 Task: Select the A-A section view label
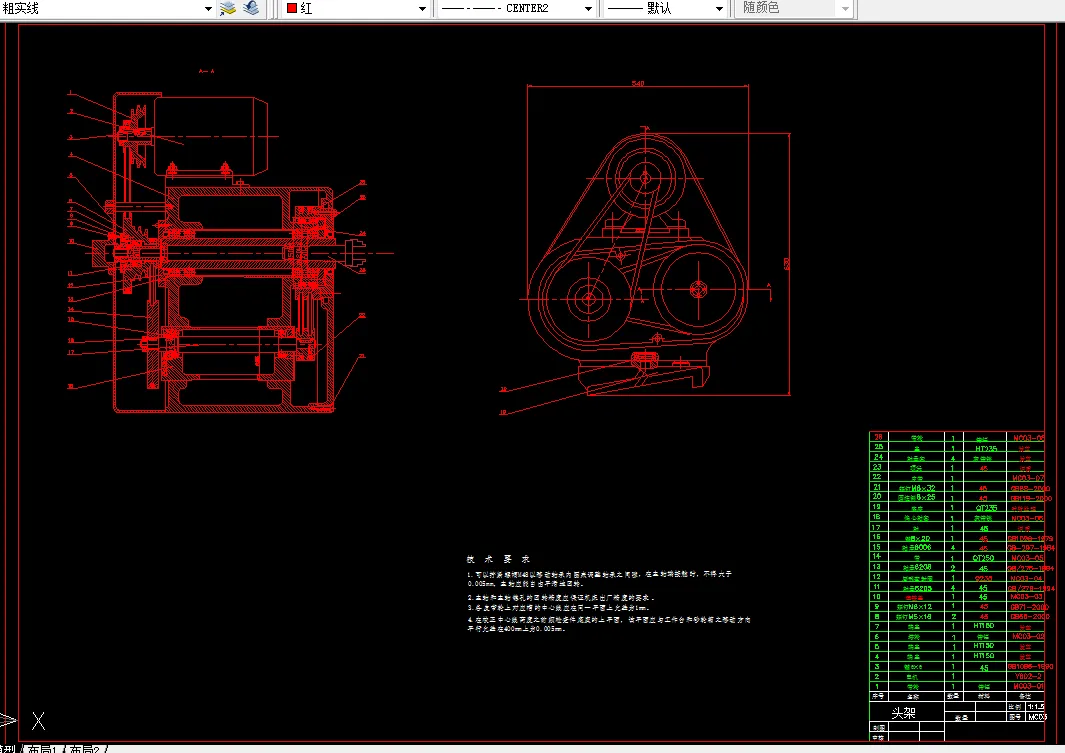tap(207, 72)
